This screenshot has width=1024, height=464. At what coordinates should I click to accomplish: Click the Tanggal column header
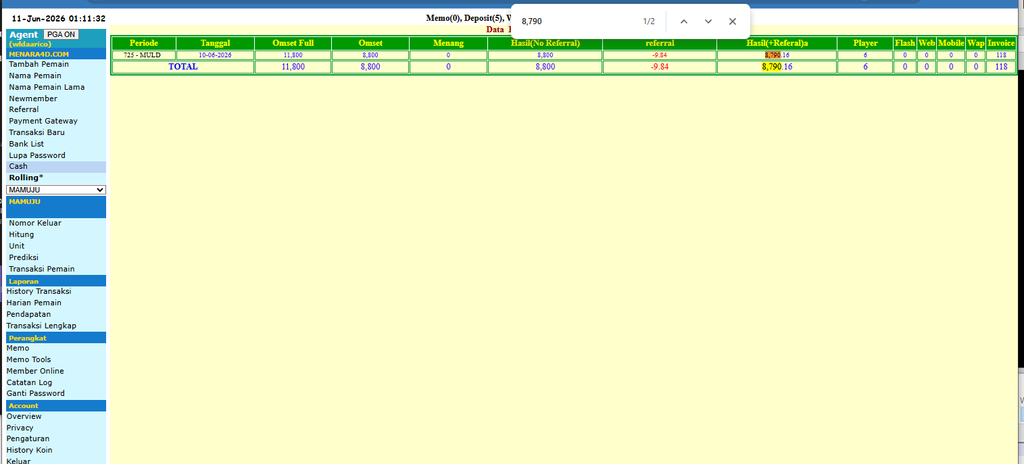click(216, 43)
